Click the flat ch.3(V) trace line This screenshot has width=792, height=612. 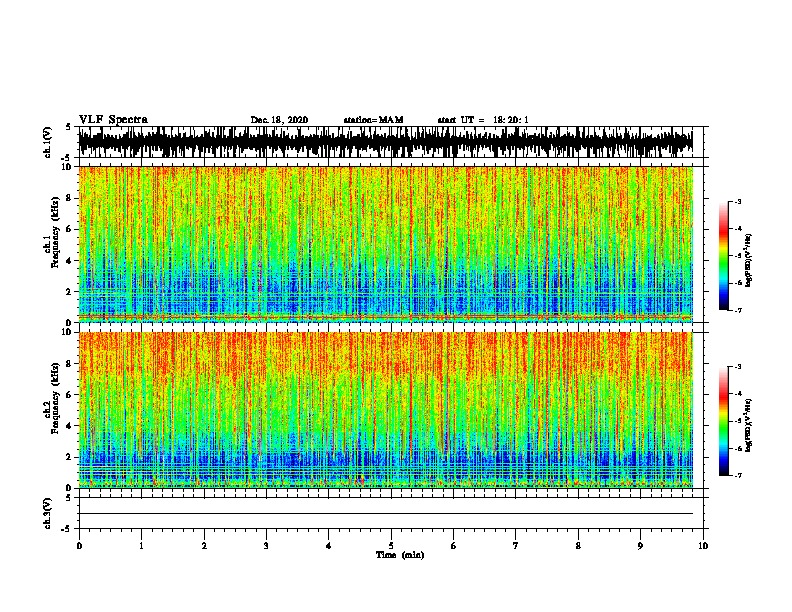385,514
